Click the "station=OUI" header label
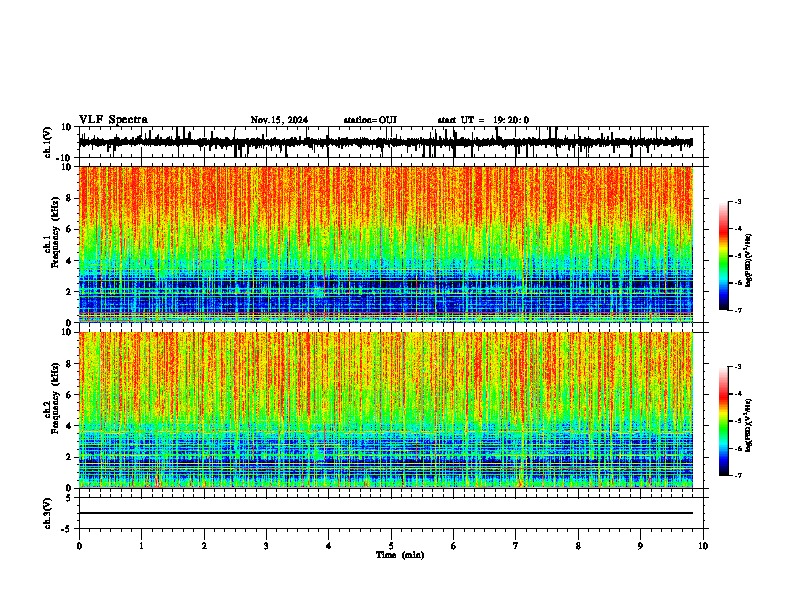This screenshot has width=792, height=612. [x=370, y=120]
